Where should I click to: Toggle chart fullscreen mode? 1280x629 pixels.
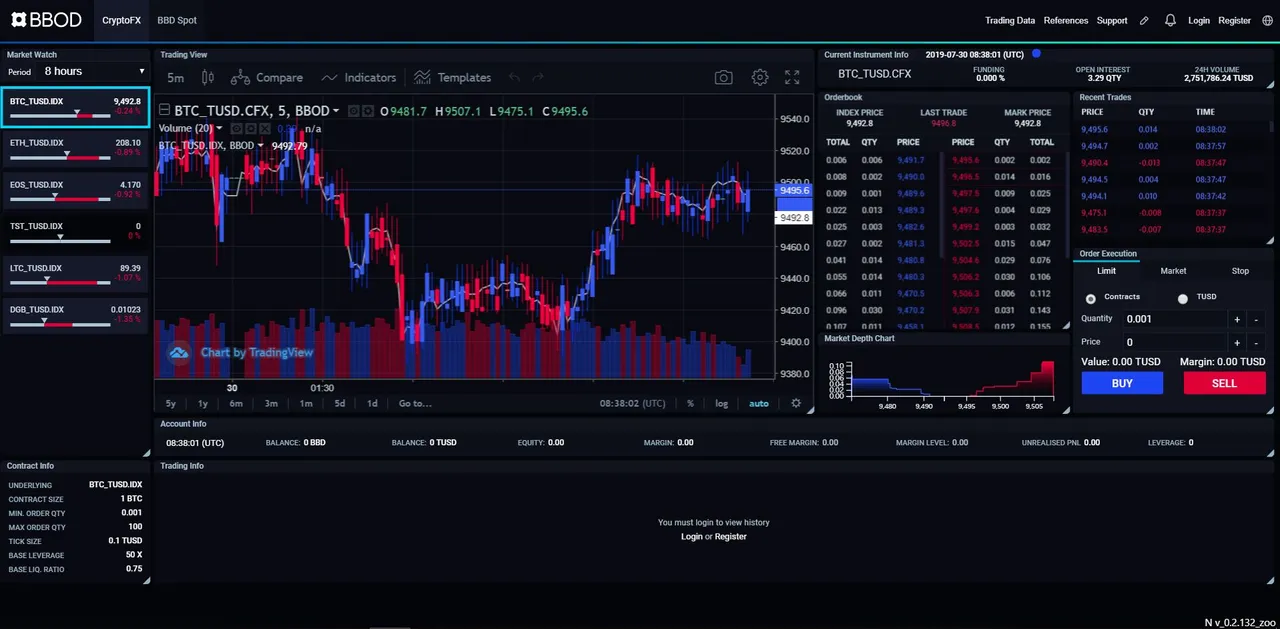[x=792, y=77]
